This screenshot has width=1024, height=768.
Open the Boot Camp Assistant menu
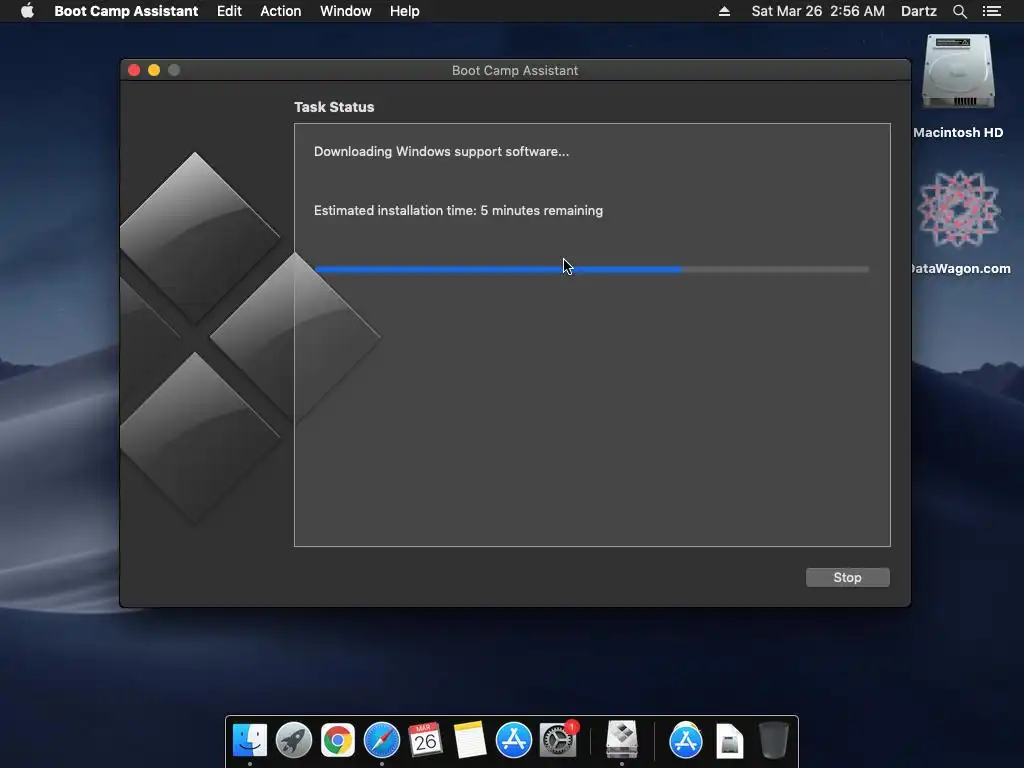coord(126,11)
